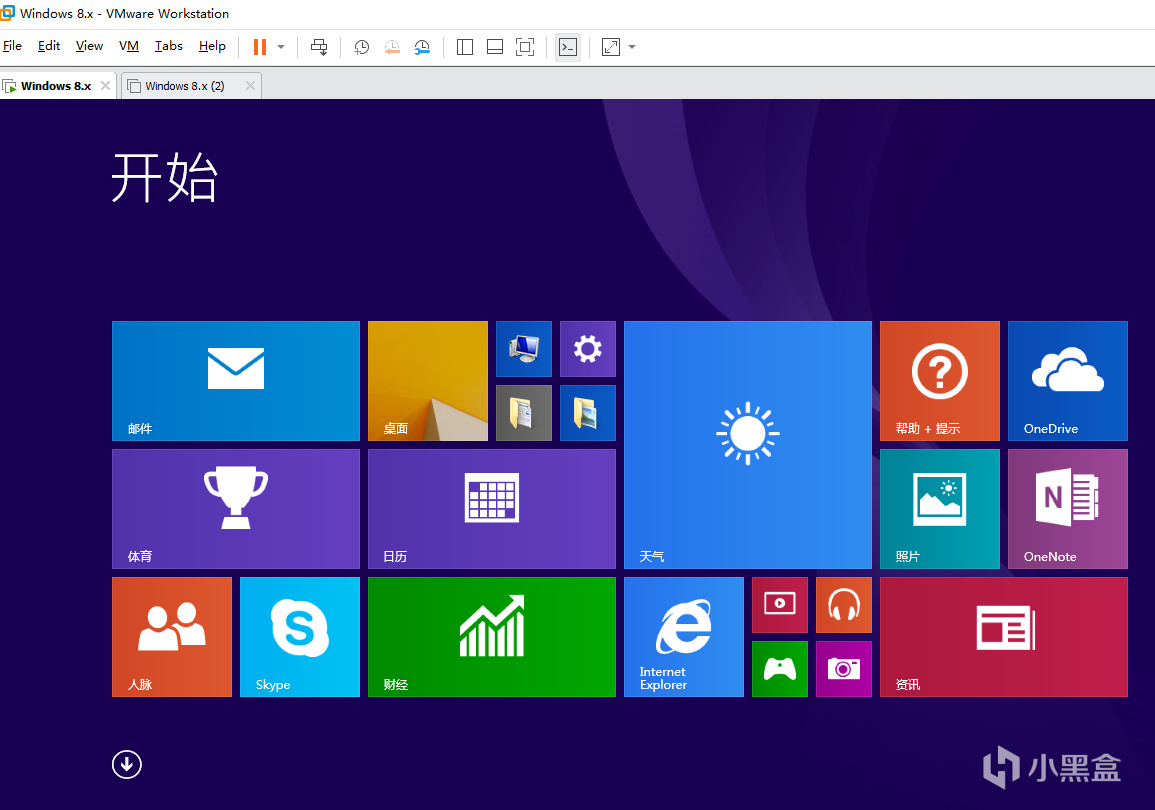Revert to the previous snapshot icon
Viewport: 1155px width, 810px height.
pyautogui.click(x=392, y=47)
